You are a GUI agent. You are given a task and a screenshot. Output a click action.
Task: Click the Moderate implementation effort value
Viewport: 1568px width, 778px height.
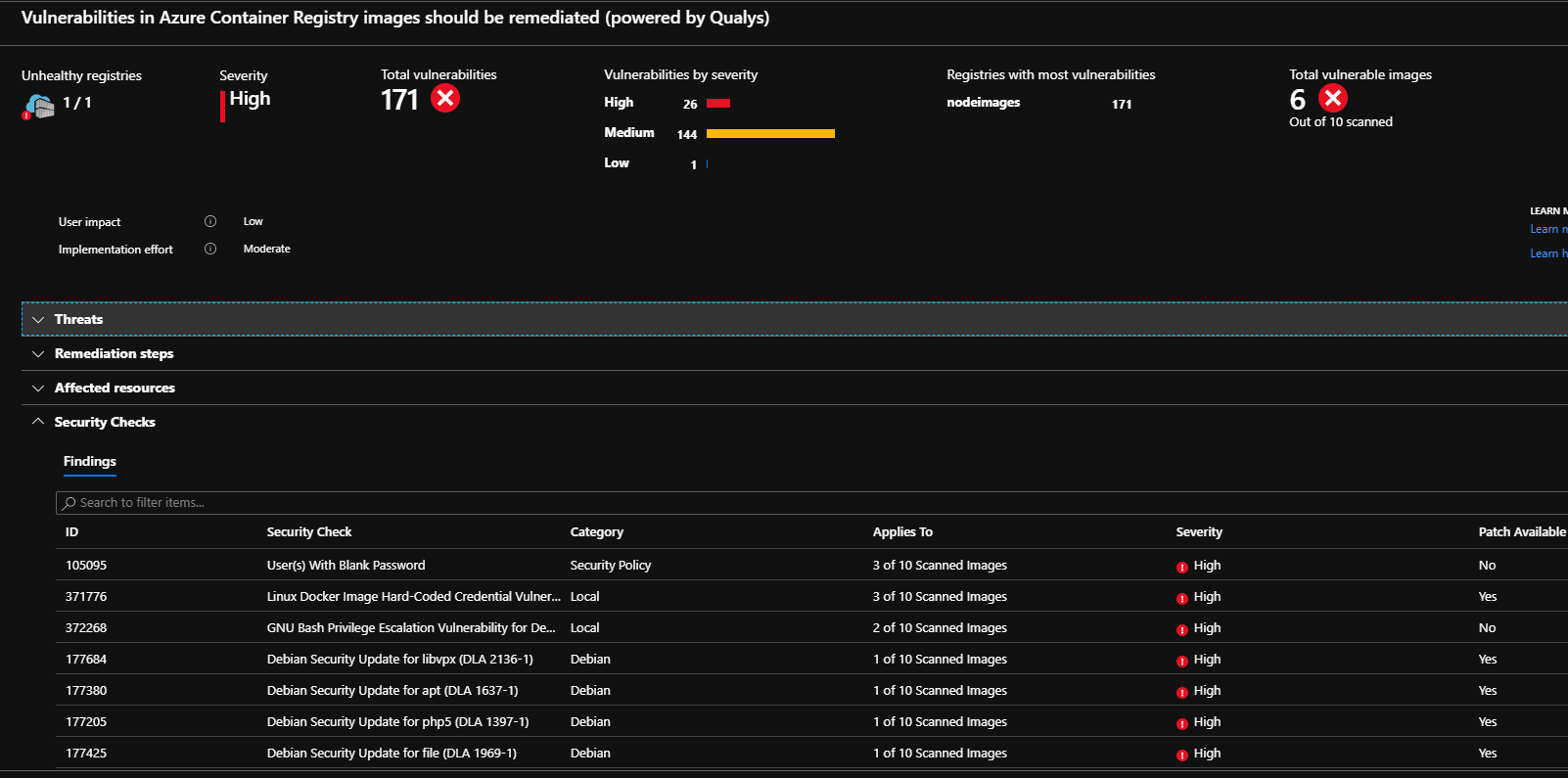tap(267, 249)
